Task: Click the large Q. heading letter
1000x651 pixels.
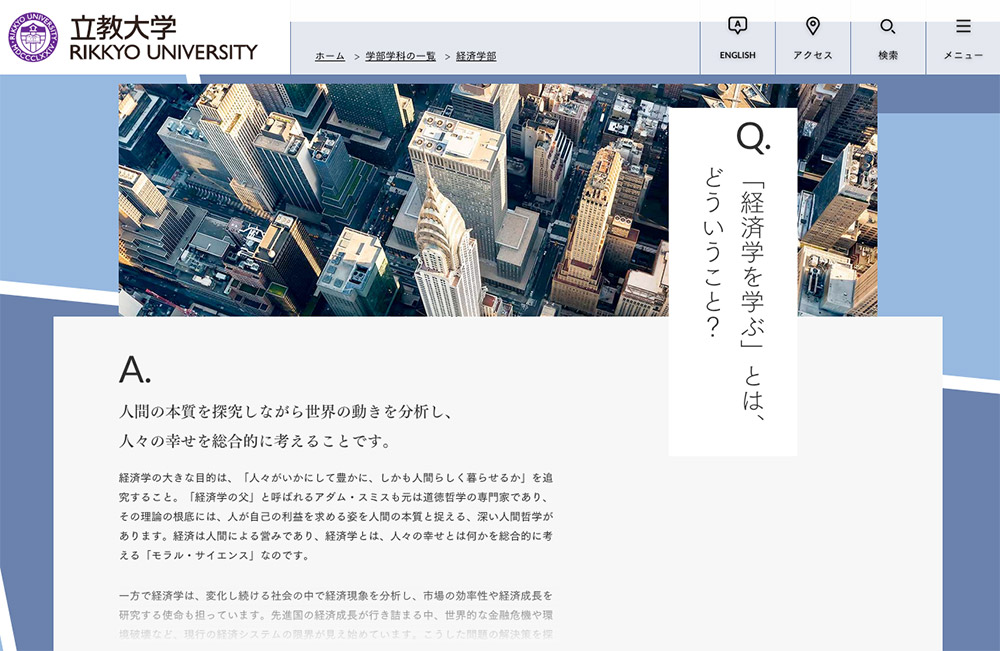Action: (x=753, y=137)
